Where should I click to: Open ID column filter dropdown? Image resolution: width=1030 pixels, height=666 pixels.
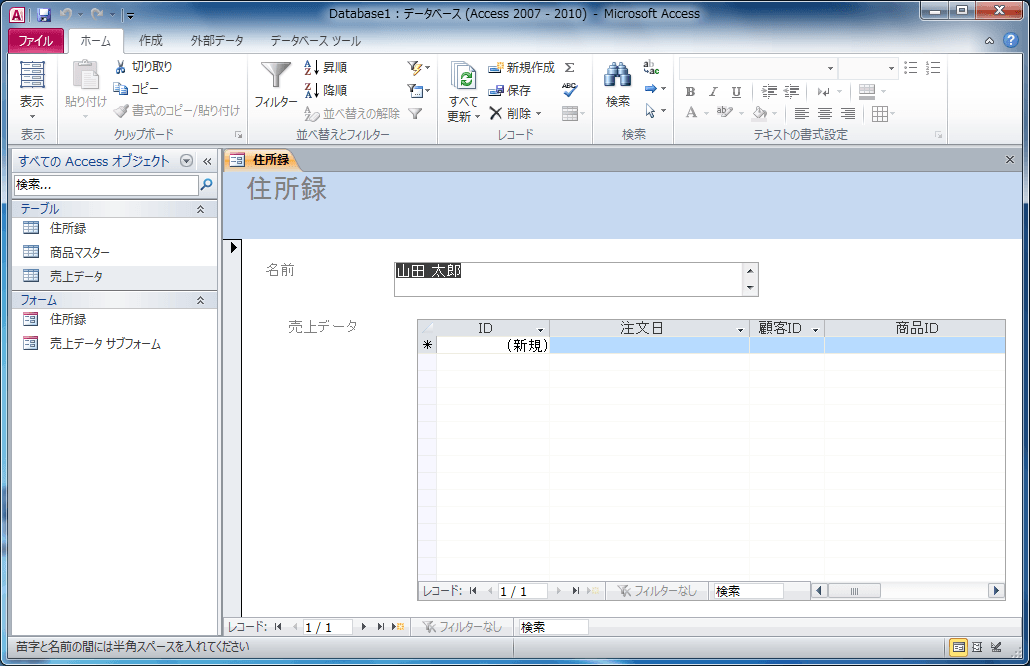tap(541, 329)
